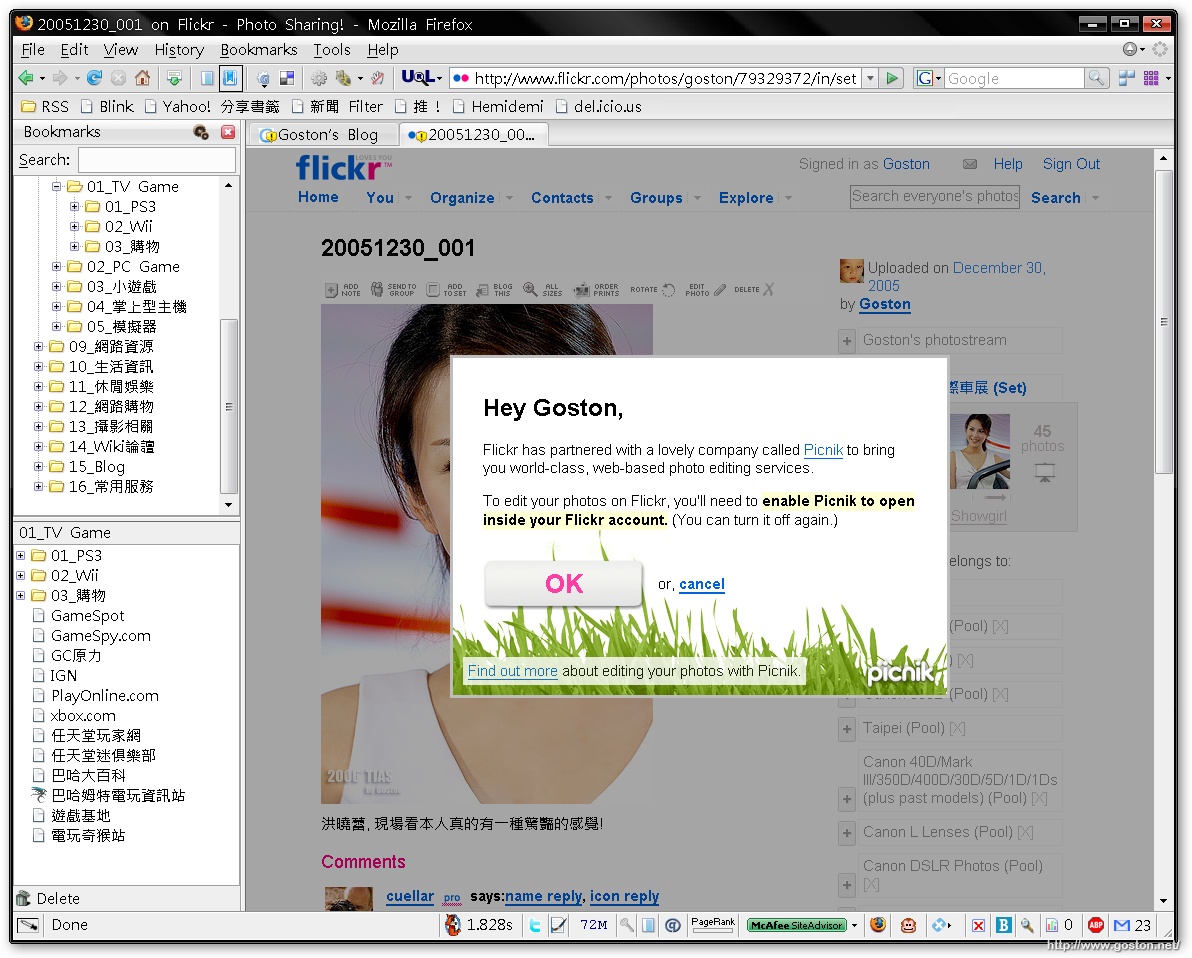1192x958 pixels.
Task: Expand the 09_網路資源 folder
Action: coord(39,346)
